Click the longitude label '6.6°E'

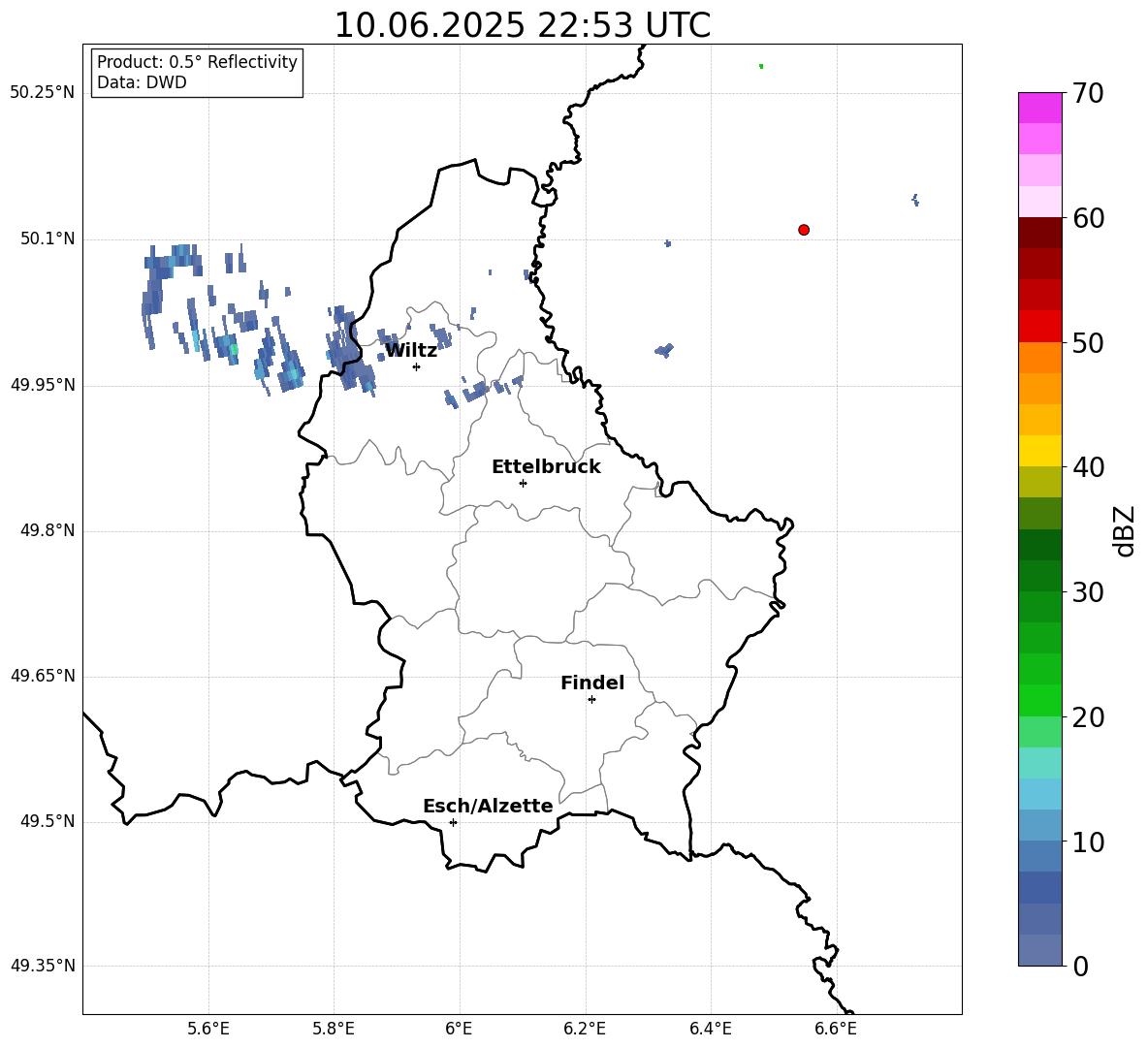pyautogui.click(x=836, y=1029)
